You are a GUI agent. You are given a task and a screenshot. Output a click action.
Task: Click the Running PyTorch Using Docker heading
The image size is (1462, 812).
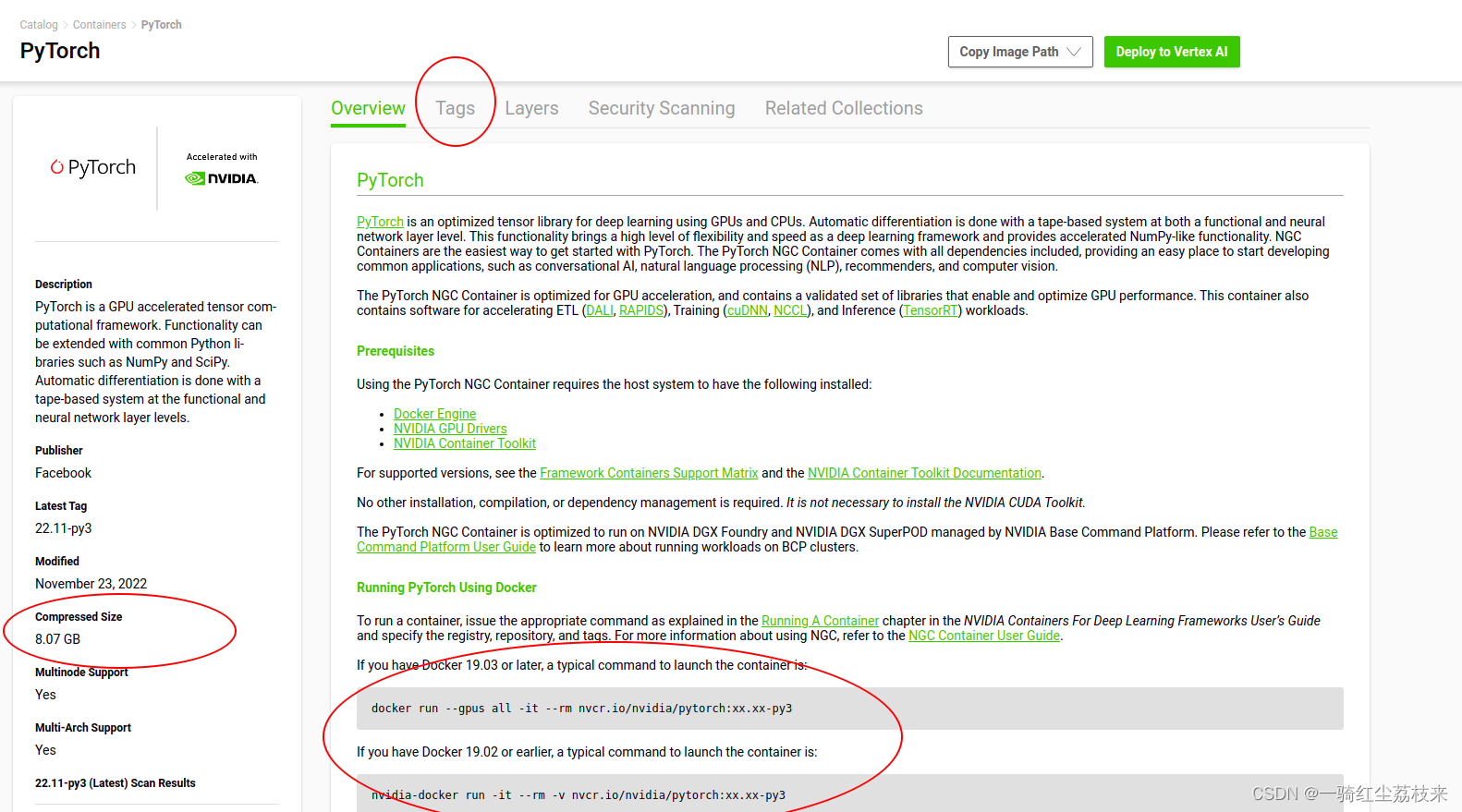coord(446,588)
